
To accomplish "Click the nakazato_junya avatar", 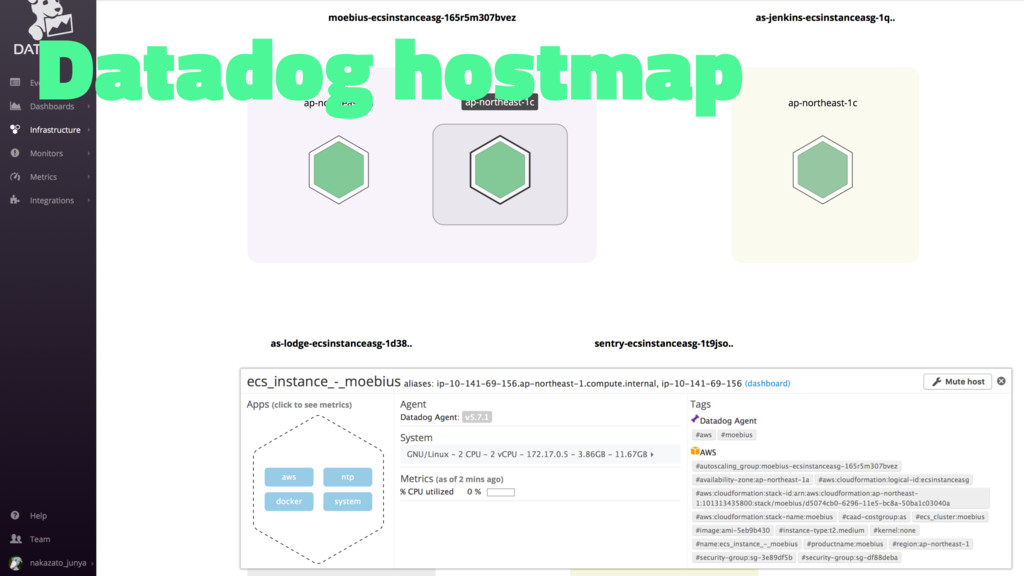I will click(x=16, y=562).
